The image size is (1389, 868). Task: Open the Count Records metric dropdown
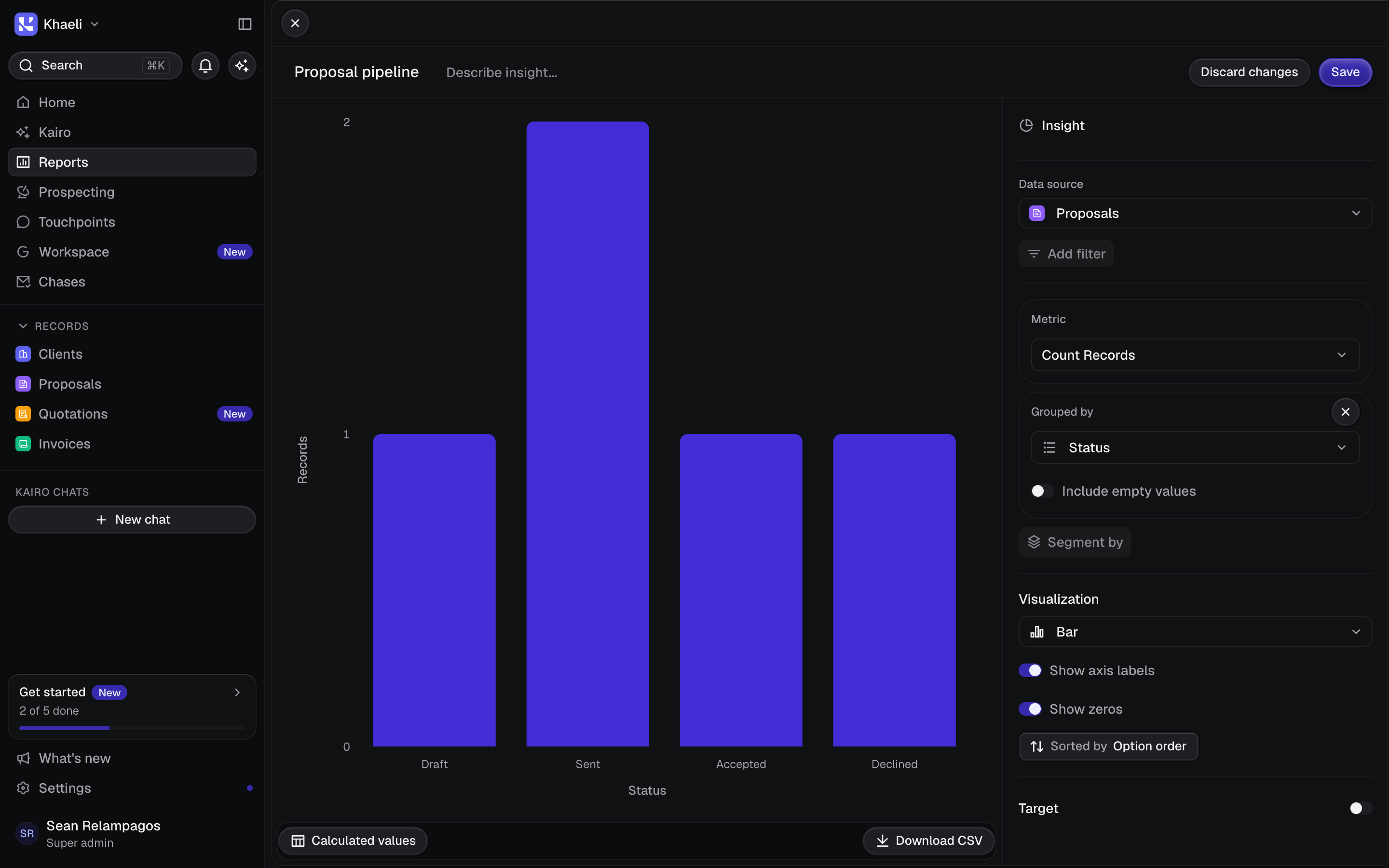click(1195, 355)
